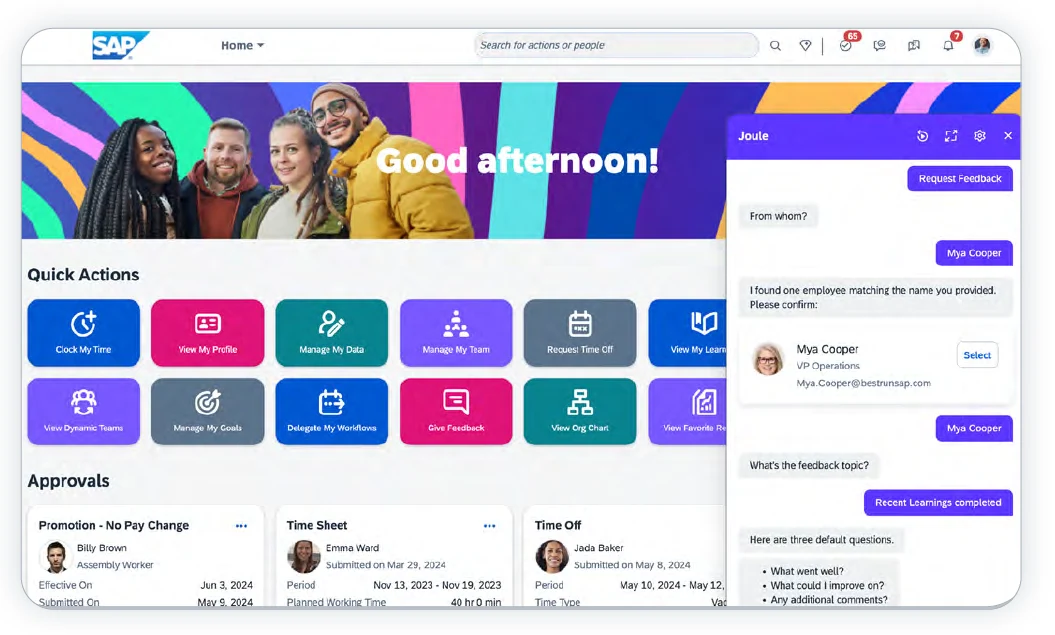Open Manage My Goals quick action
The image size is (1055, 635).
[x=207, y=411]
